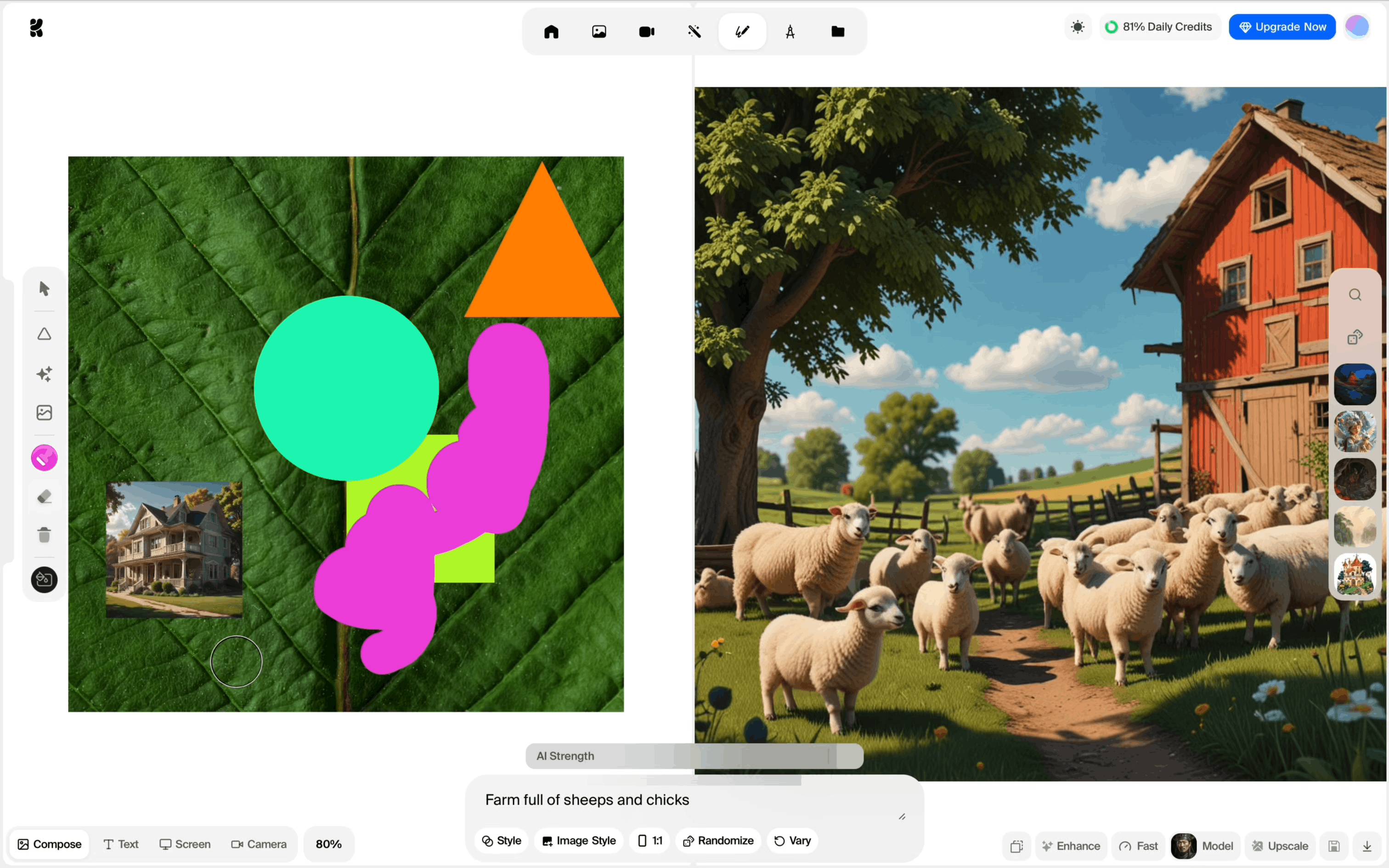This screenshot has height=868, width=1389.
Task: Select the eraser tool
Action: click(44, 496)
